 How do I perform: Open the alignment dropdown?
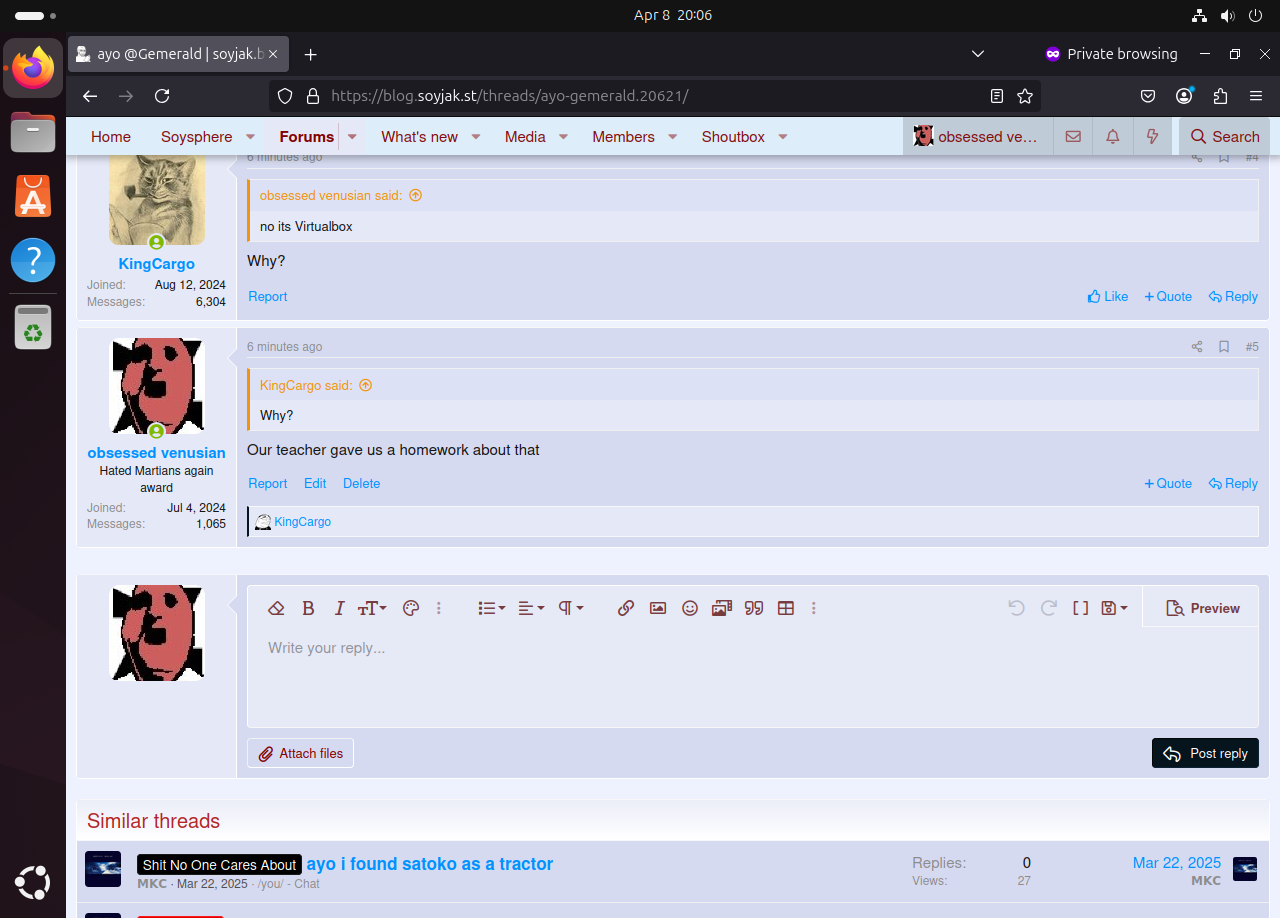(531, 608)
